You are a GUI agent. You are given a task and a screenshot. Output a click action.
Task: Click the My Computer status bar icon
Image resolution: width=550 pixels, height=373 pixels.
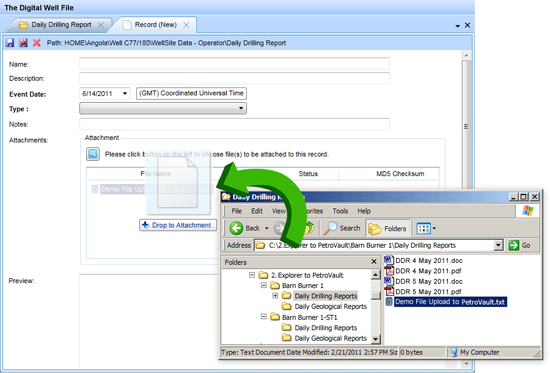point(454,352)
